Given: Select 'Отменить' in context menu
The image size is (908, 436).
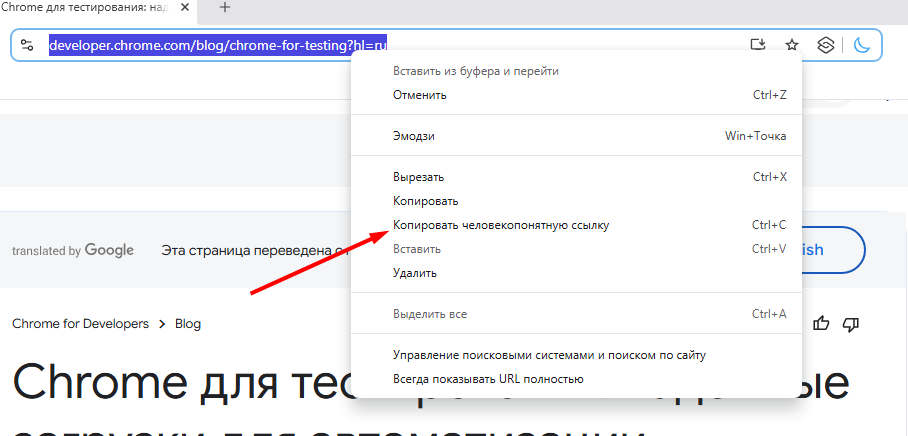Looking at the screenshot, I should [x=576, y=95].
